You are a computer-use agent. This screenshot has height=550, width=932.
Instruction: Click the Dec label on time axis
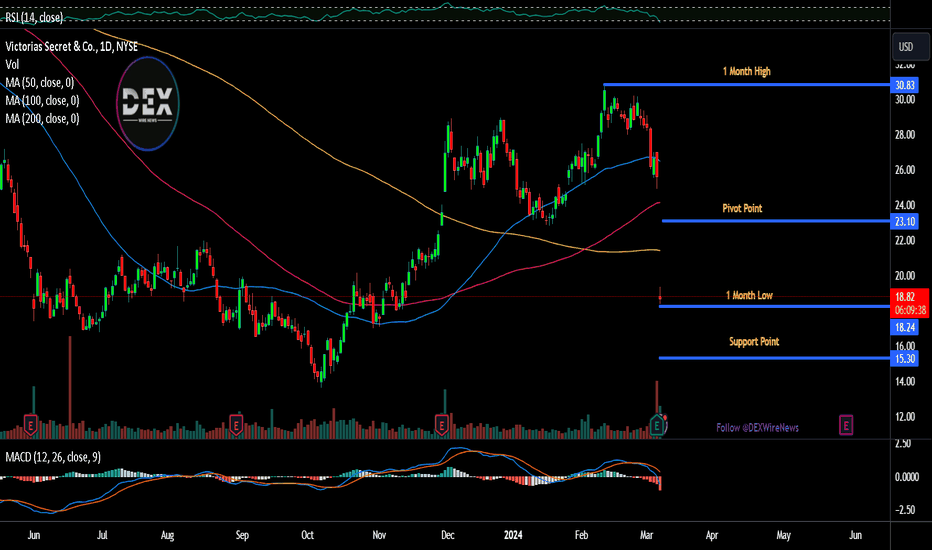point(448,535)
